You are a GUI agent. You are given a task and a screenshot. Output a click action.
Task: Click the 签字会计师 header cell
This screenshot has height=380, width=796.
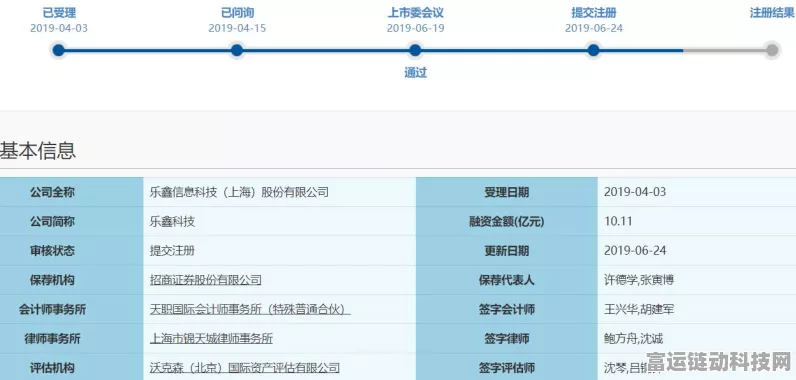point(507,309)
